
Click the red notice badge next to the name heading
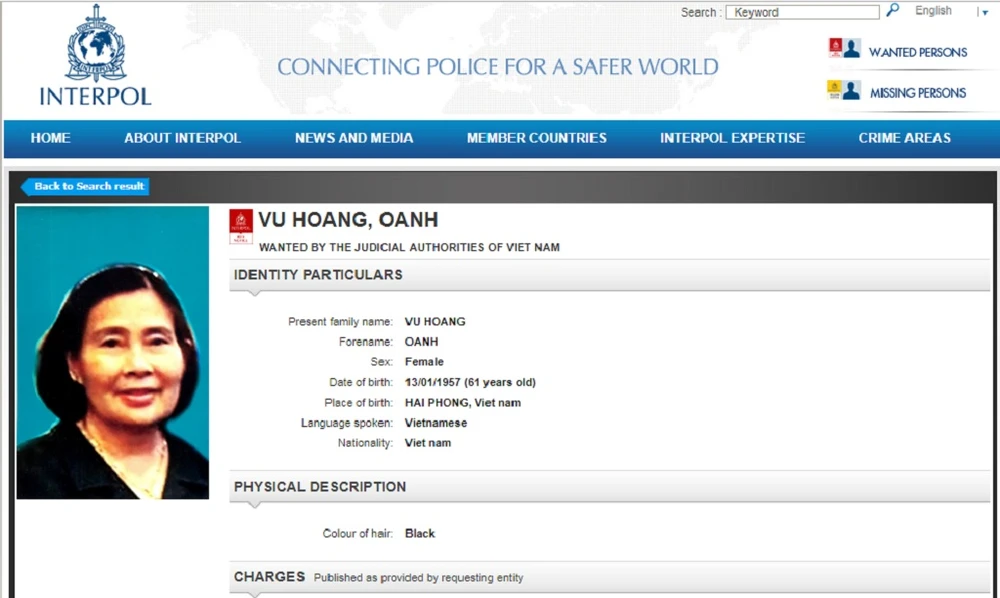tap(241, 226)
